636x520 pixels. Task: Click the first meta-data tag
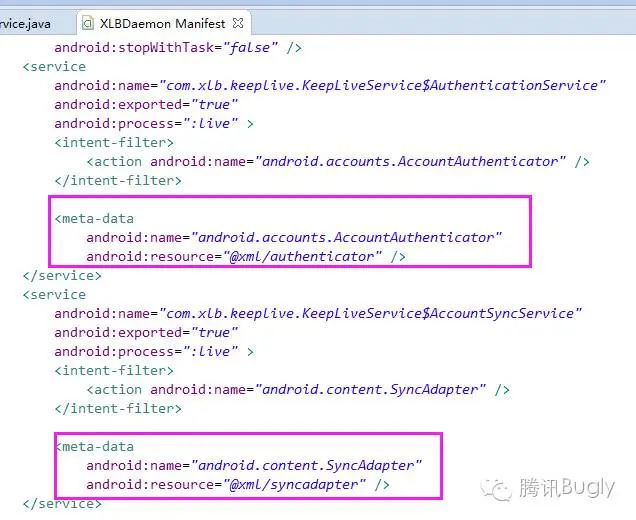[94, 219]
